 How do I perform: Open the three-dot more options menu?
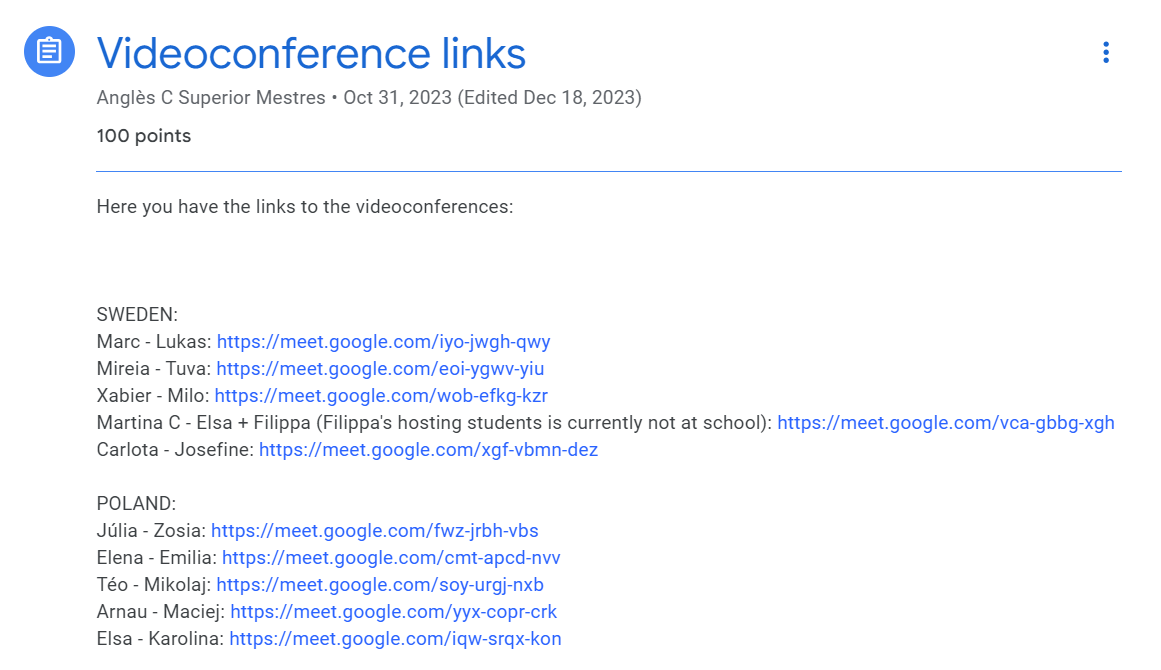tap(1105, 52)
